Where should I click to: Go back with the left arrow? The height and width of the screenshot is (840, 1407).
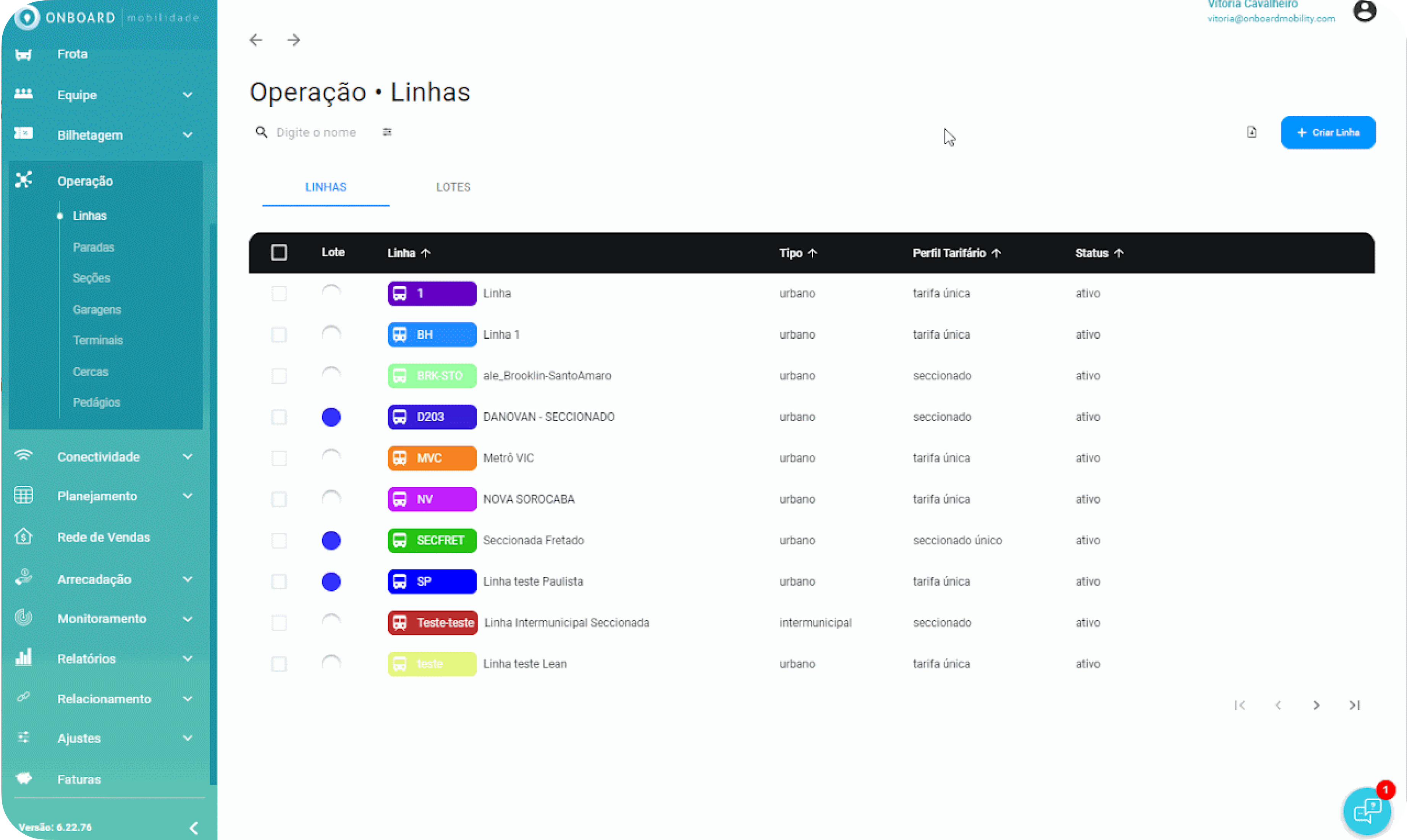[256, 40]
